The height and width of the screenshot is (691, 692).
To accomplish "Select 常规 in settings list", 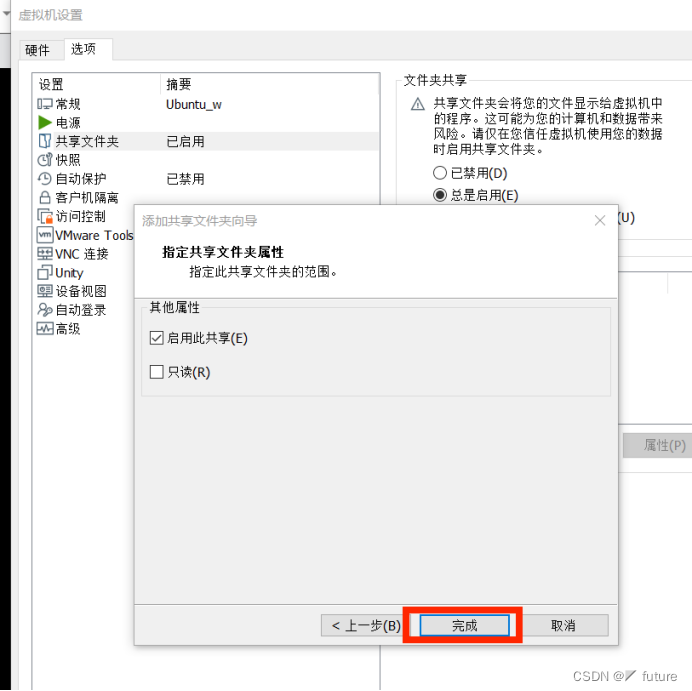I will click(x=68, y=104).
